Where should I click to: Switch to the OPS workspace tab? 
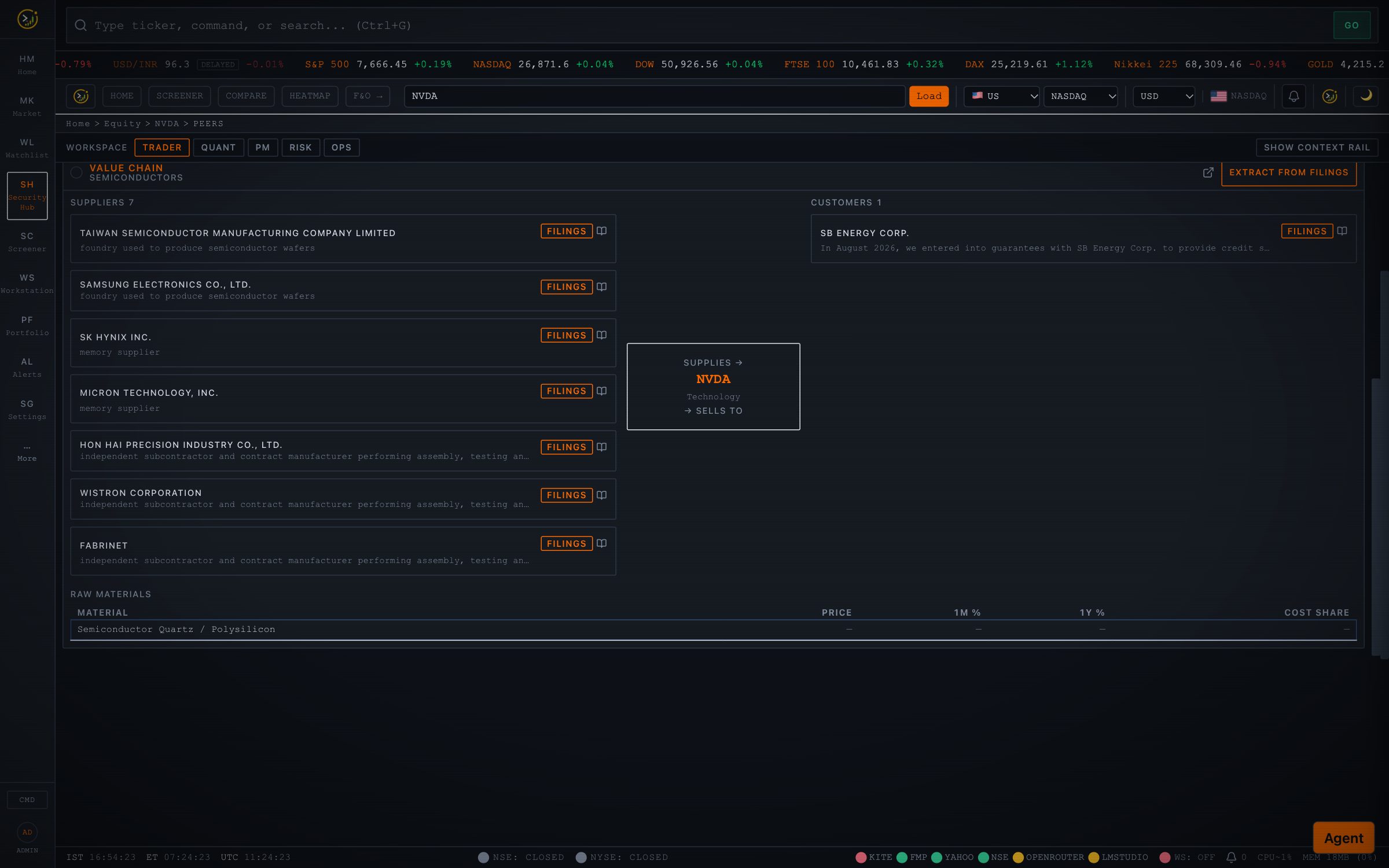click(x=341, y=148)
